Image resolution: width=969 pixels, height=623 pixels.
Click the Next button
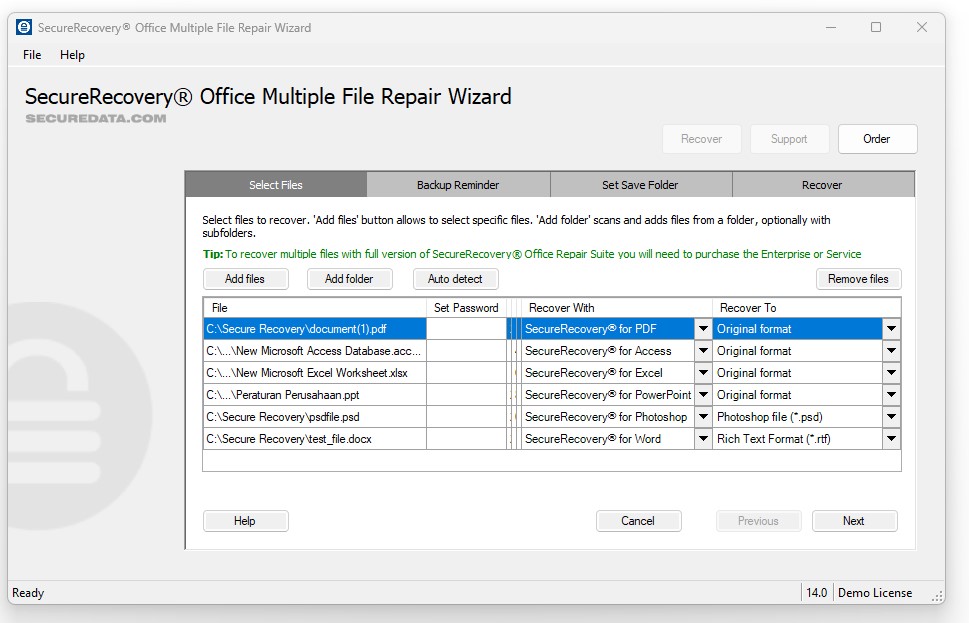(854, 521)
